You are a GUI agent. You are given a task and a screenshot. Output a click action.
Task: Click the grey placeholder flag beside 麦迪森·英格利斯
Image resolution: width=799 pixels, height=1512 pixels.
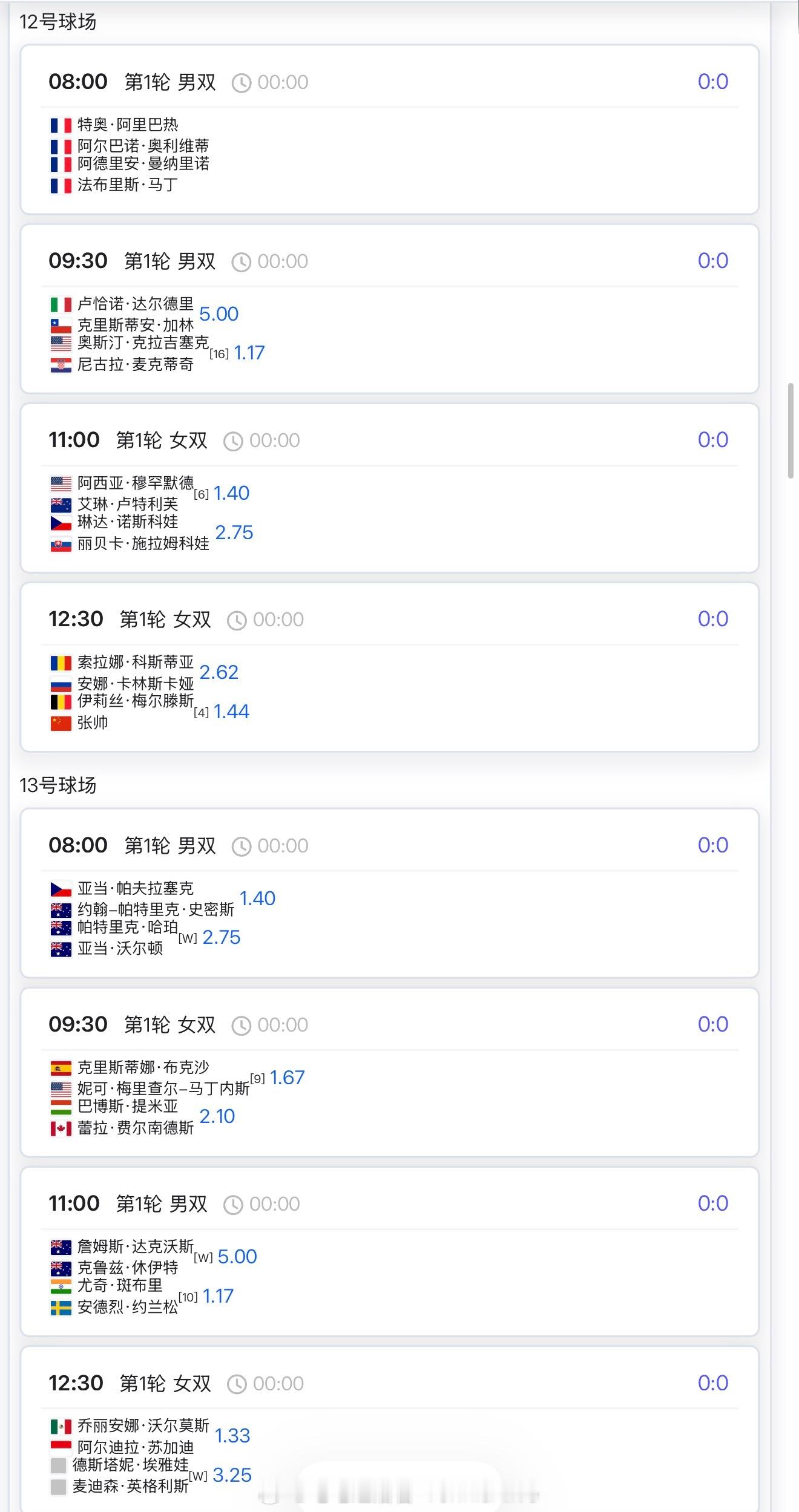(58, 1487)
